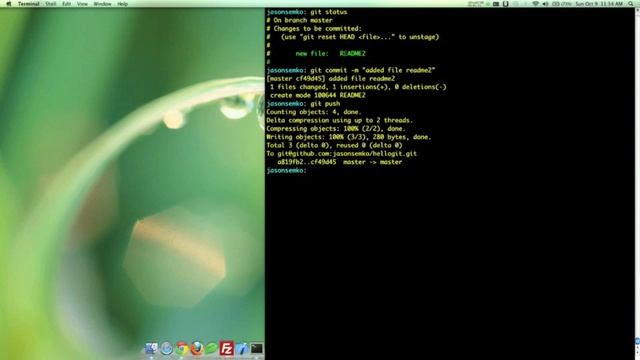Click the Terminal icon in the Dock
Screen dimensions: 640x360
(x=257, y=348)
